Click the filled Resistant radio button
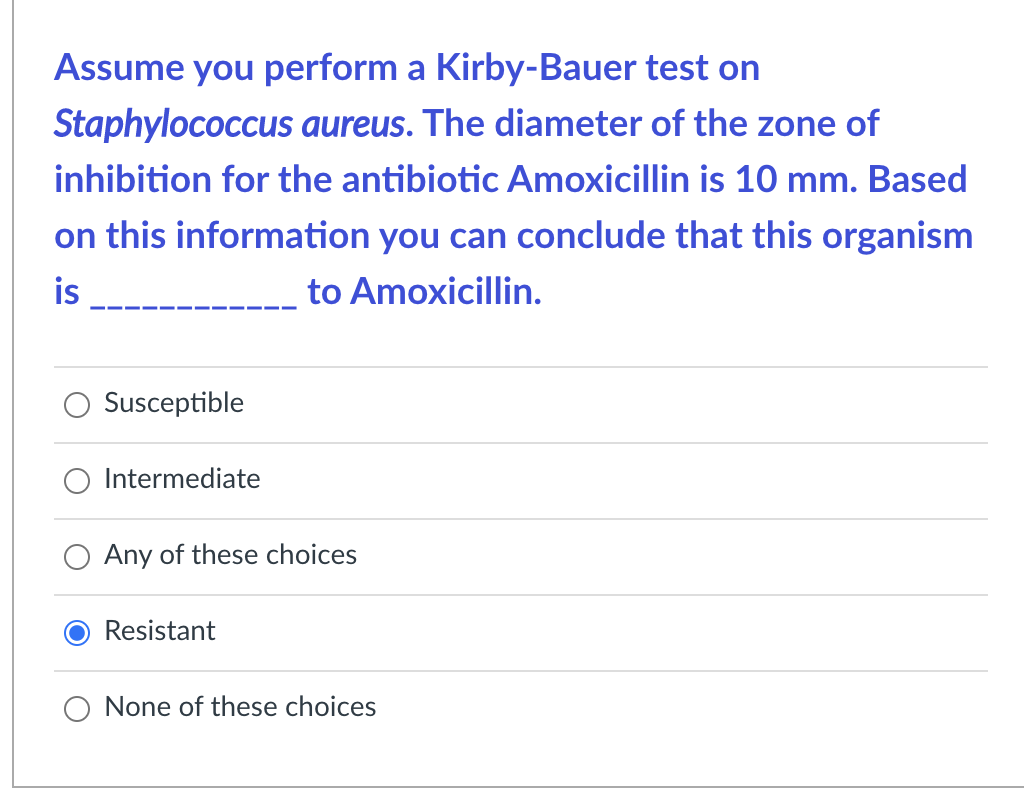This screenshot has width=1024, height=812. tap(76, 632)
